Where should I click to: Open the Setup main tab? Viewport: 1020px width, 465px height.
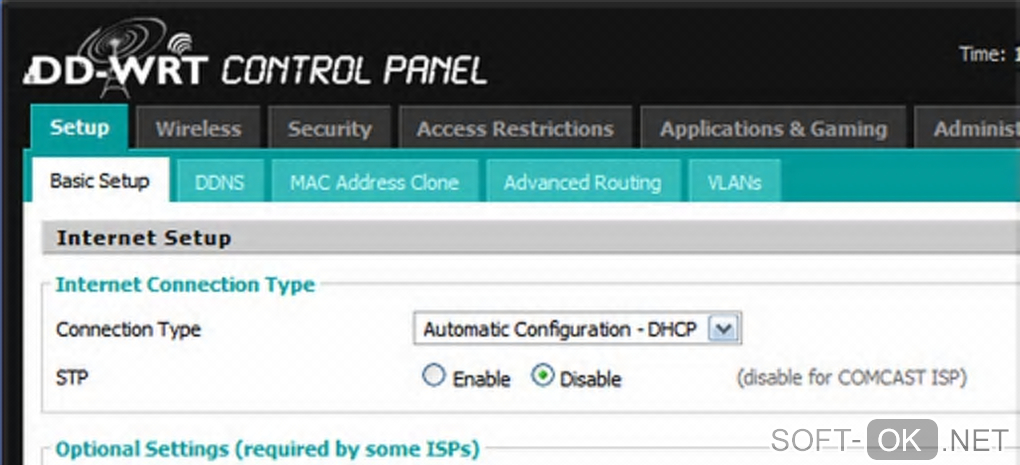(79, 127)
